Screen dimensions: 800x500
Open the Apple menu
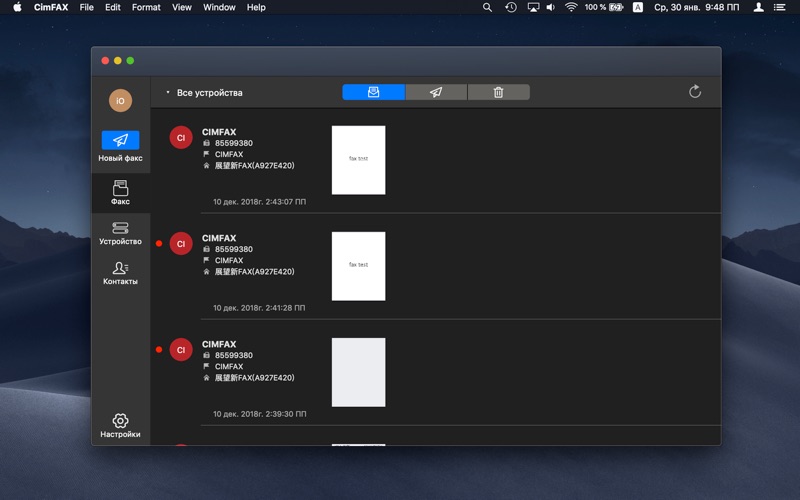17,7
